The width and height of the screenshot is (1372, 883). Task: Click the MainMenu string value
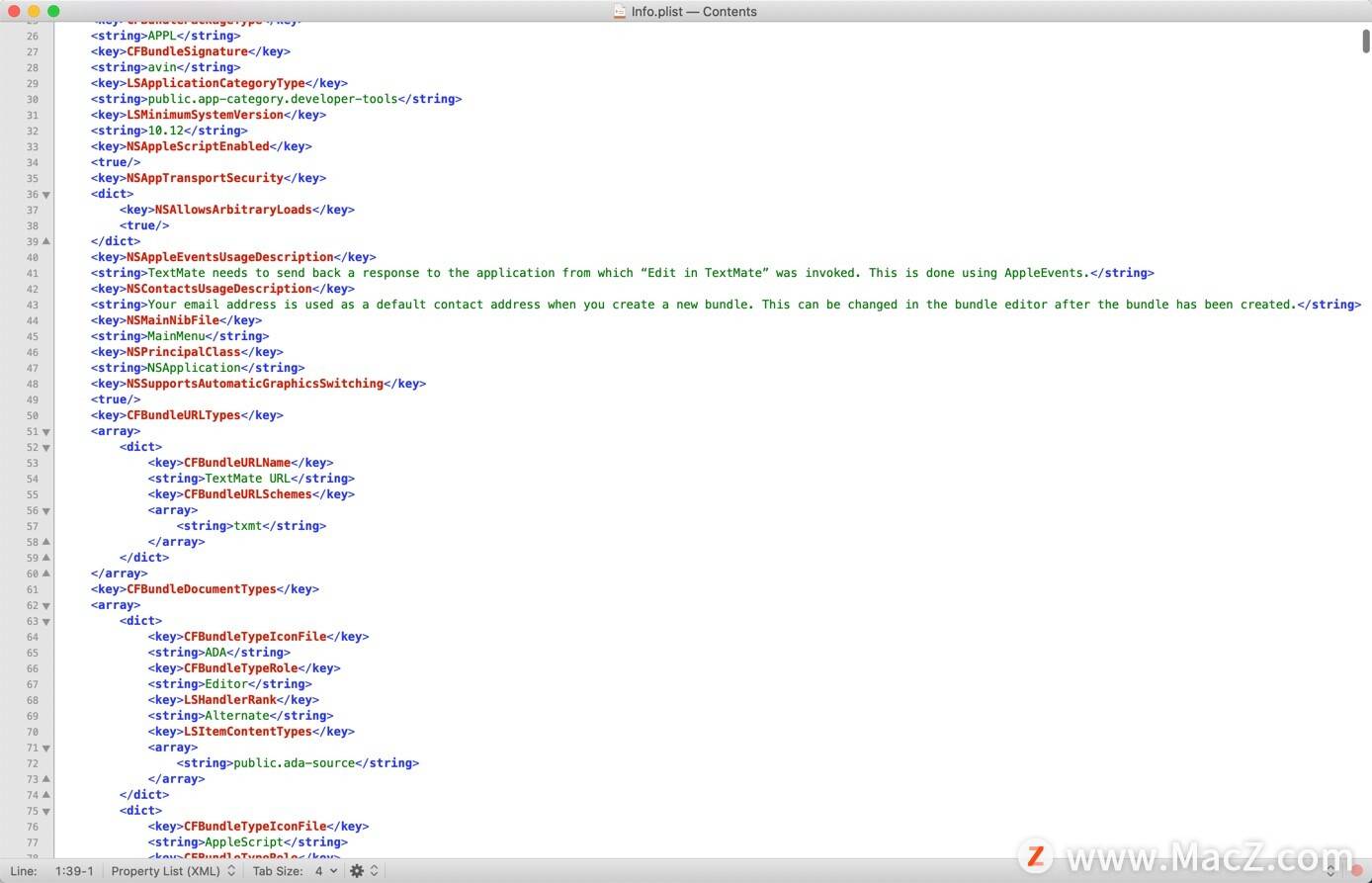click(176, 336)
